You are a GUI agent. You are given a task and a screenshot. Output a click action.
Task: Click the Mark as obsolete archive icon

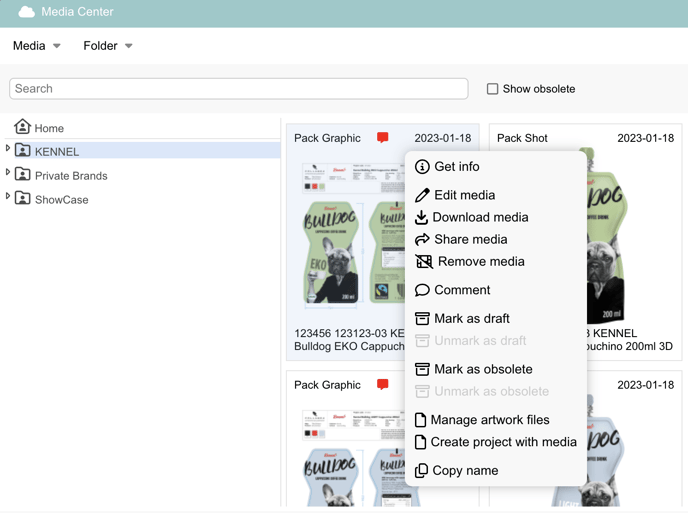422,369
